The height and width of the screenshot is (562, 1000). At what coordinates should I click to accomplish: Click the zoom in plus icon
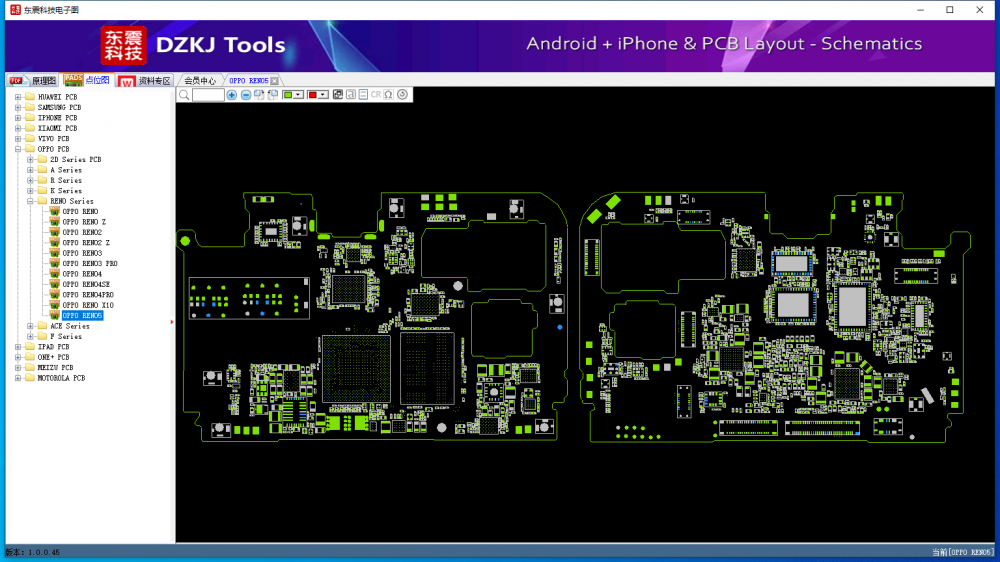pos(232,95)
